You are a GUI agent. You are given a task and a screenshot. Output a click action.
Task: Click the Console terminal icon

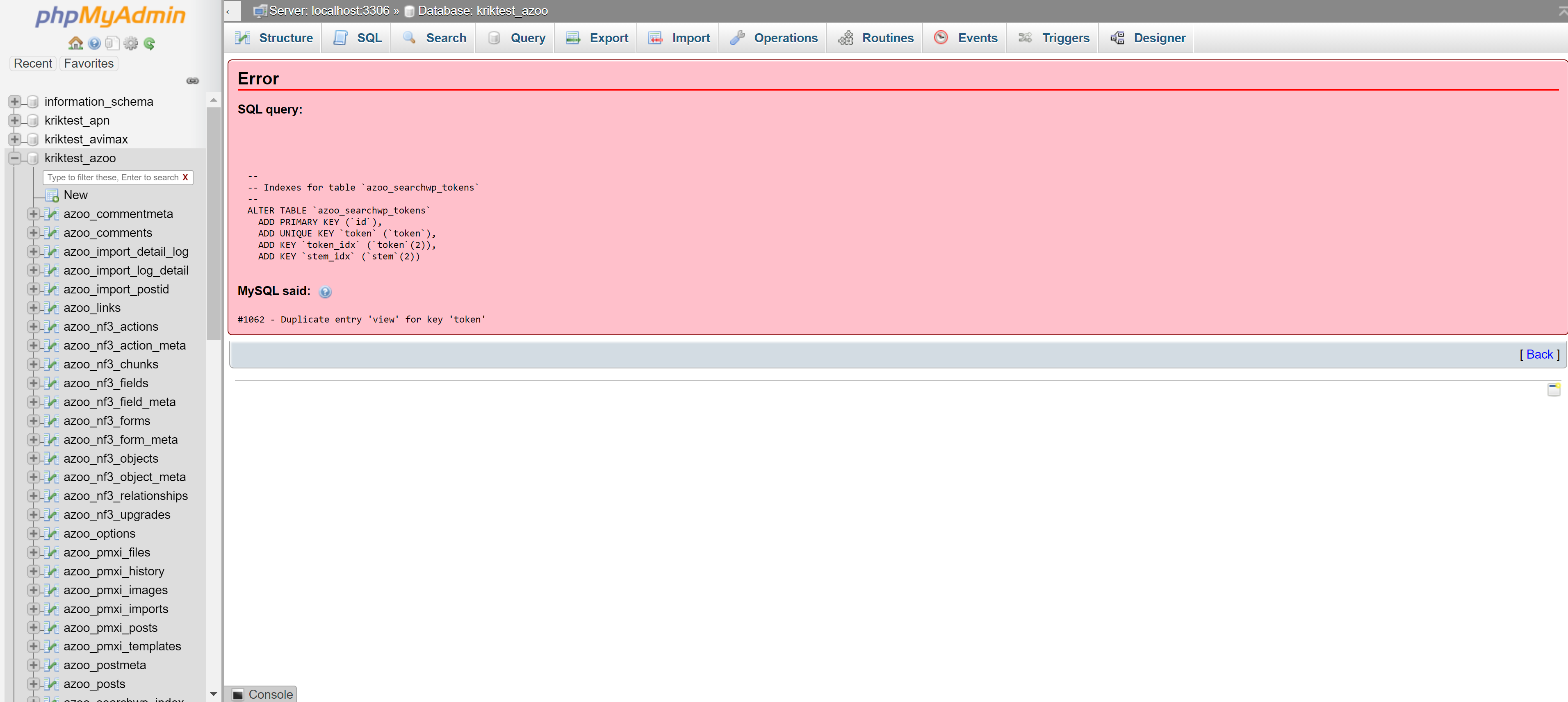click(x=238, y=694)
